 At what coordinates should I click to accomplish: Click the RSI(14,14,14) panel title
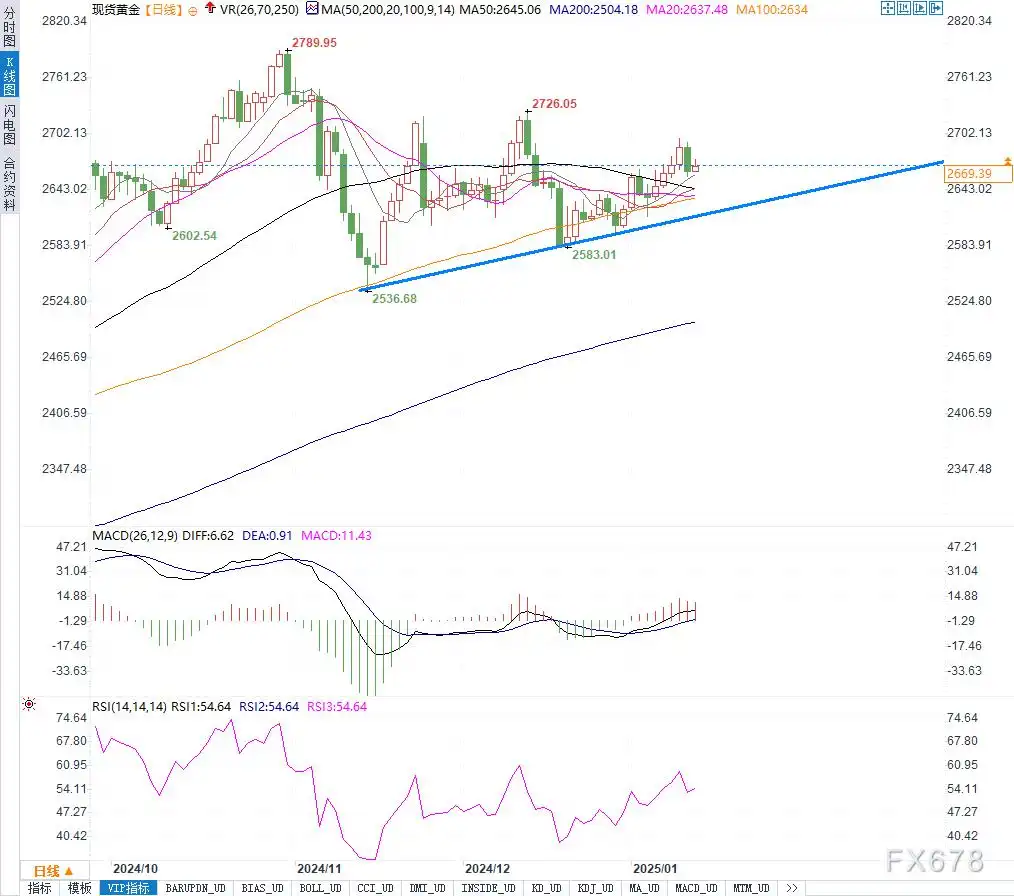click(129, 707)
